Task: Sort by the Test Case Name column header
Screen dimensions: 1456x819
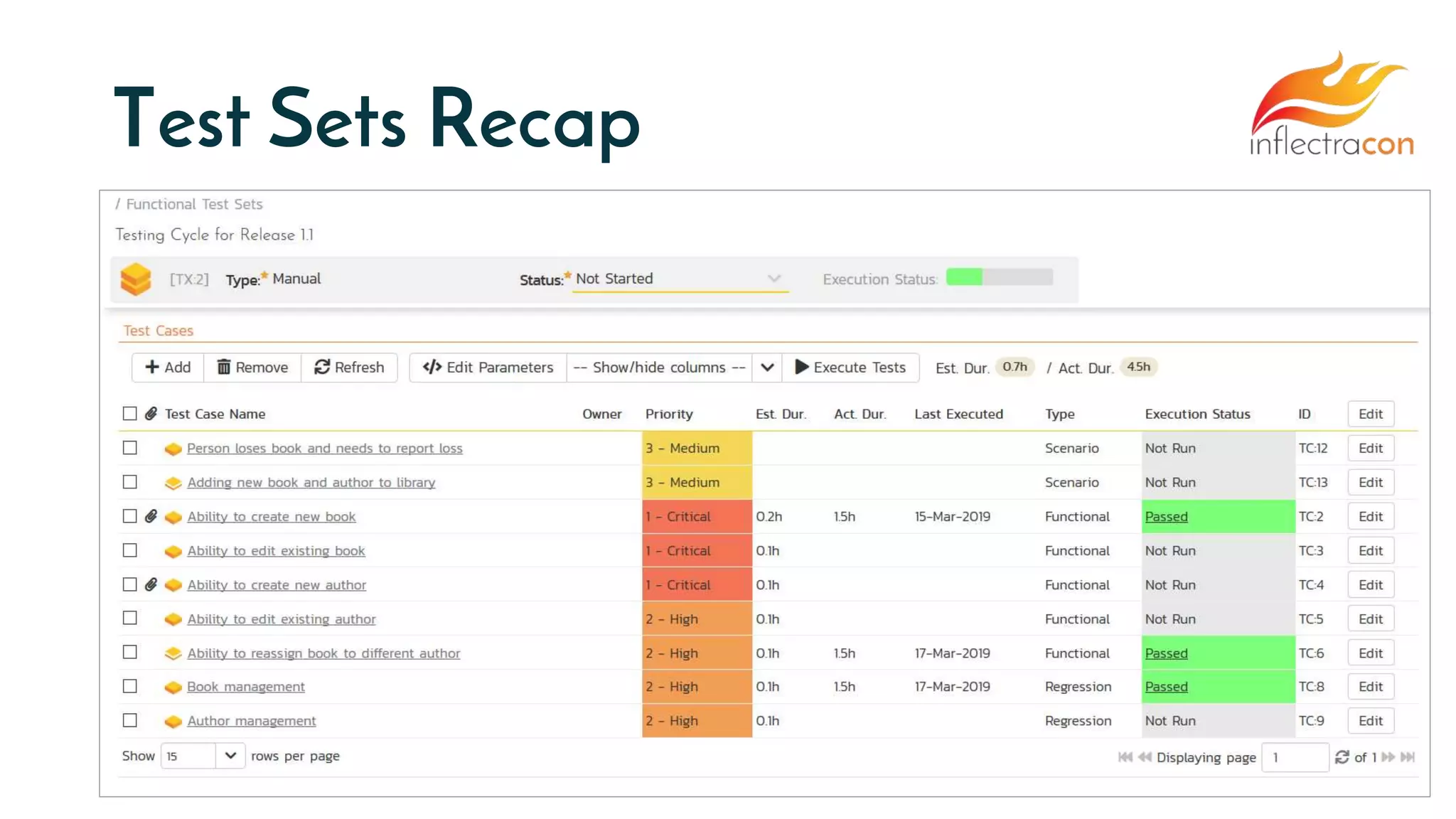Action: click(x=215, y=414)
